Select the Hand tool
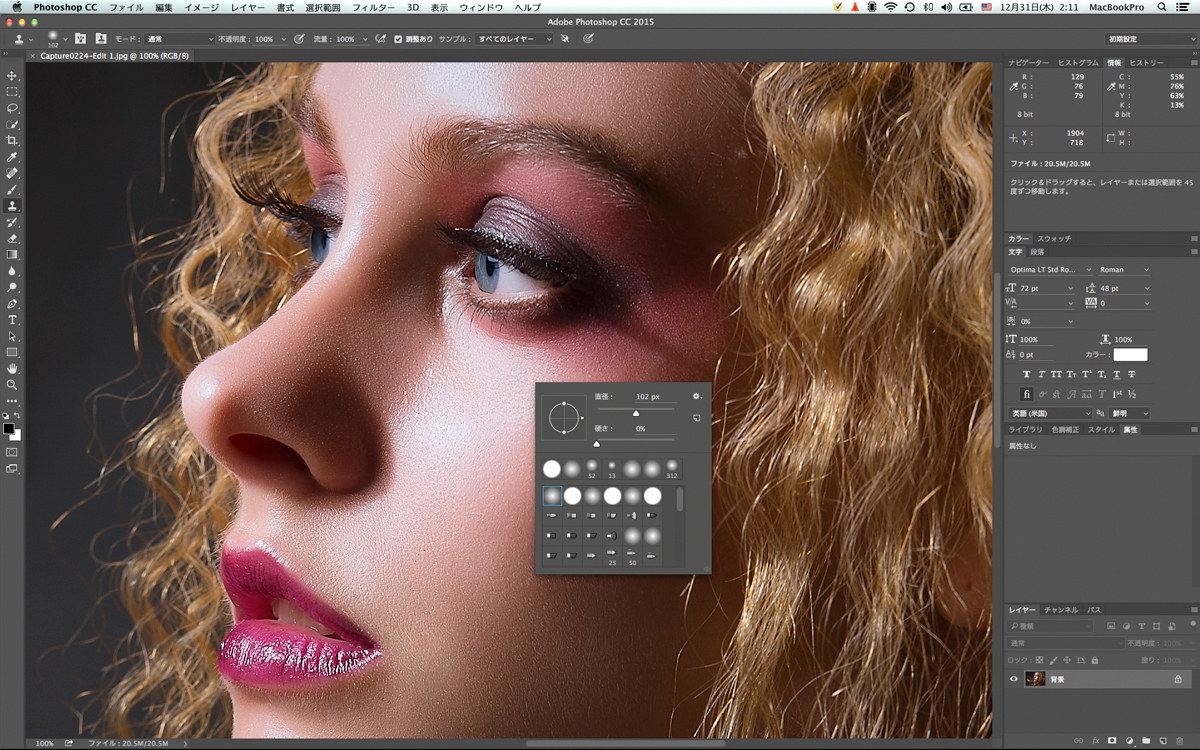 pyautogui.click(x=12, y=368)
